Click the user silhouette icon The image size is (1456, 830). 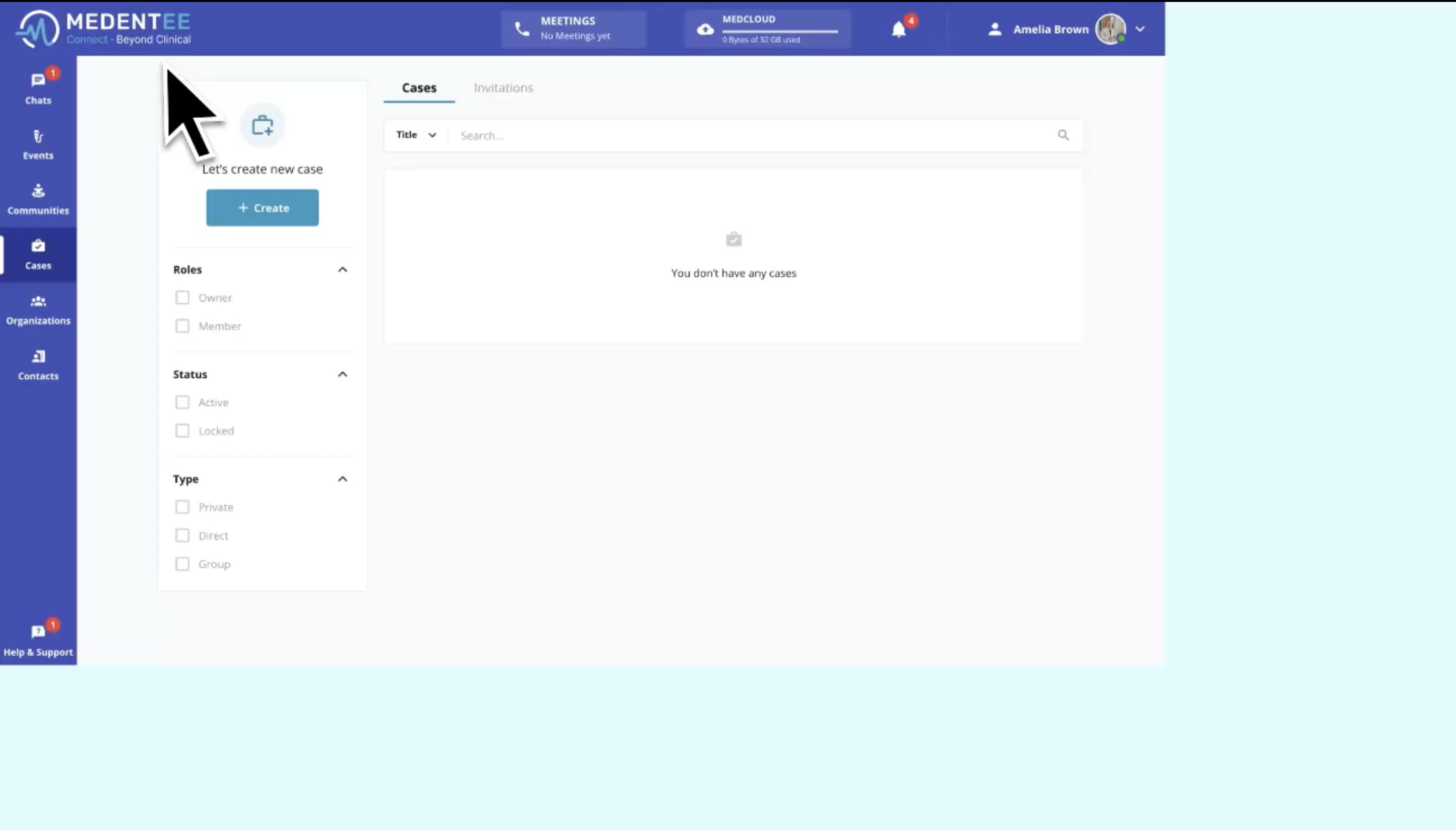click(995, 29)
